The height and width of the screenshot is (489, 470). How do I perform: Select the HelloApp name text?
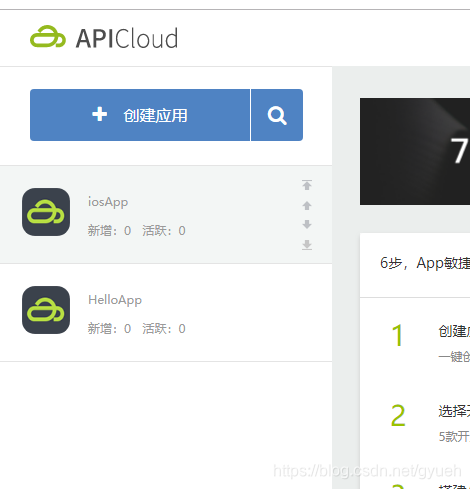tap(115, 300)
